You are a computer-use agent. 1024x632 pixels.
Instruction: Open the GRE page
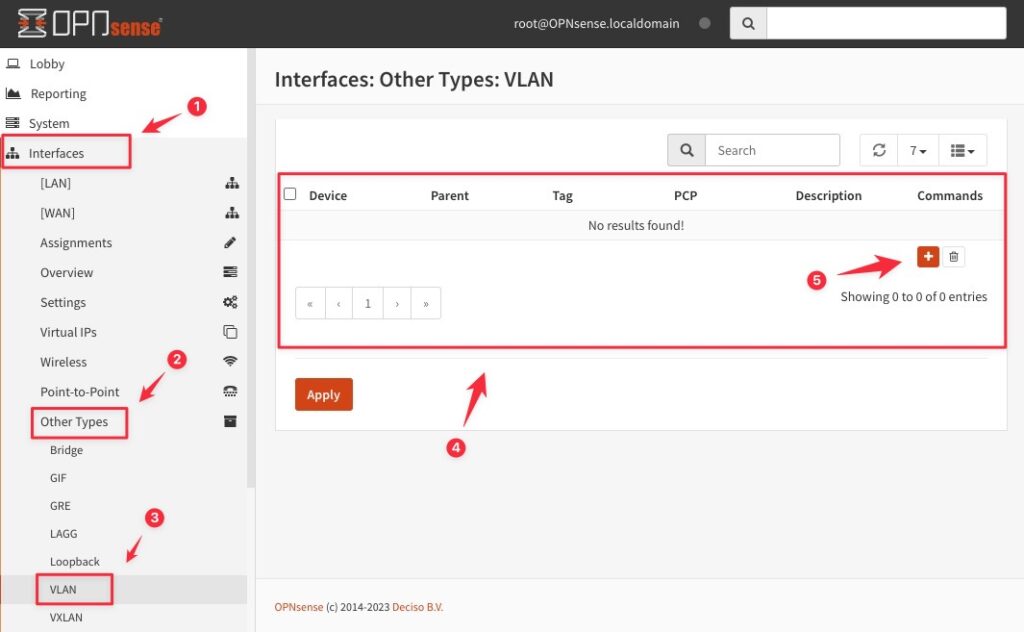click(x=60, y=506)
